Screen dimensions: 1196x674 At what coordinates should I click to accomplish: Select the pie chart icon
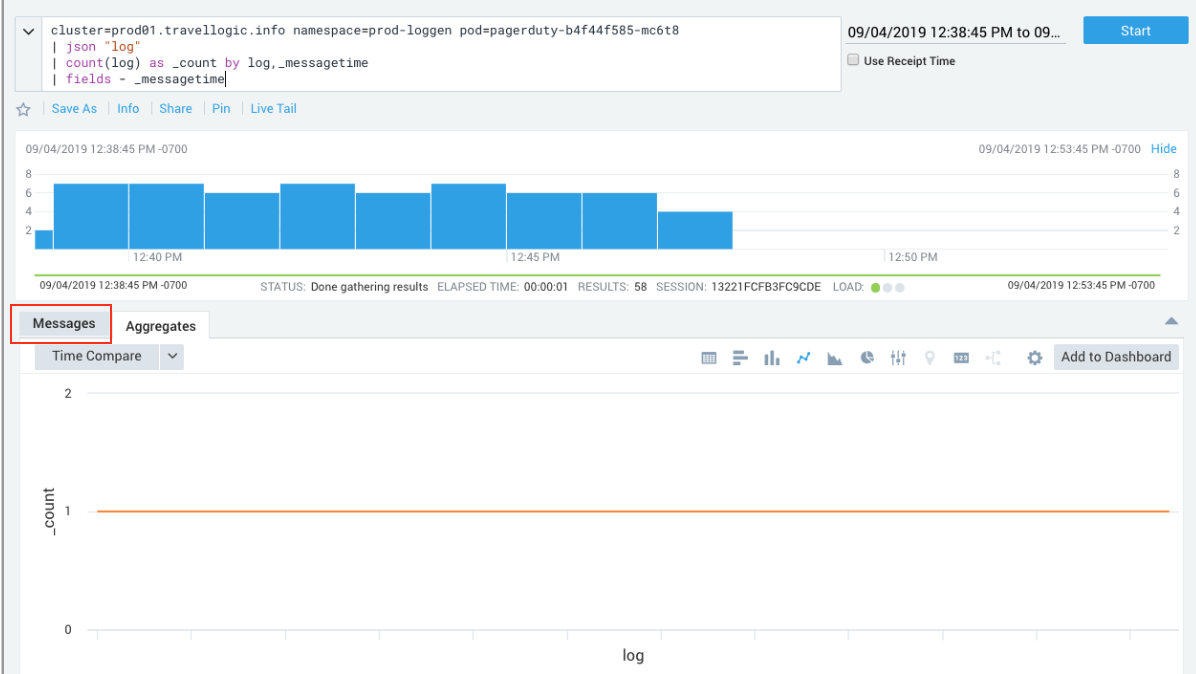867,358
